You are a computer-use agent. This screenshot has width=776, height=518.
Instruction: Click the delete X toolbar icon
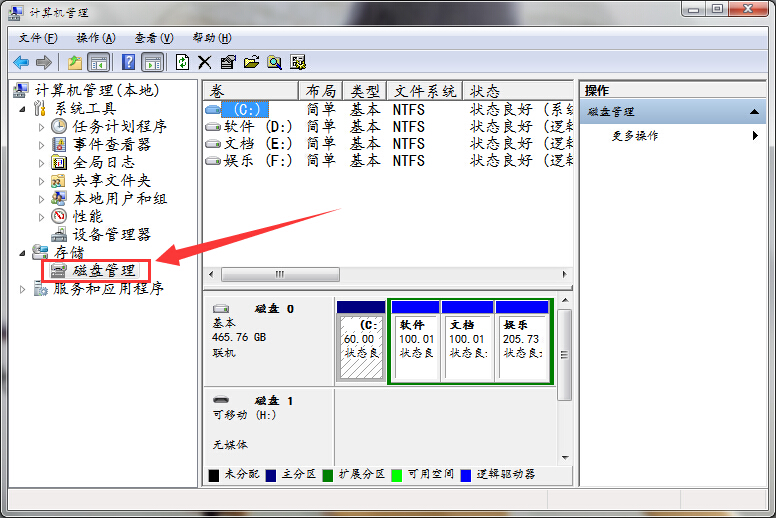pos(205,62)
